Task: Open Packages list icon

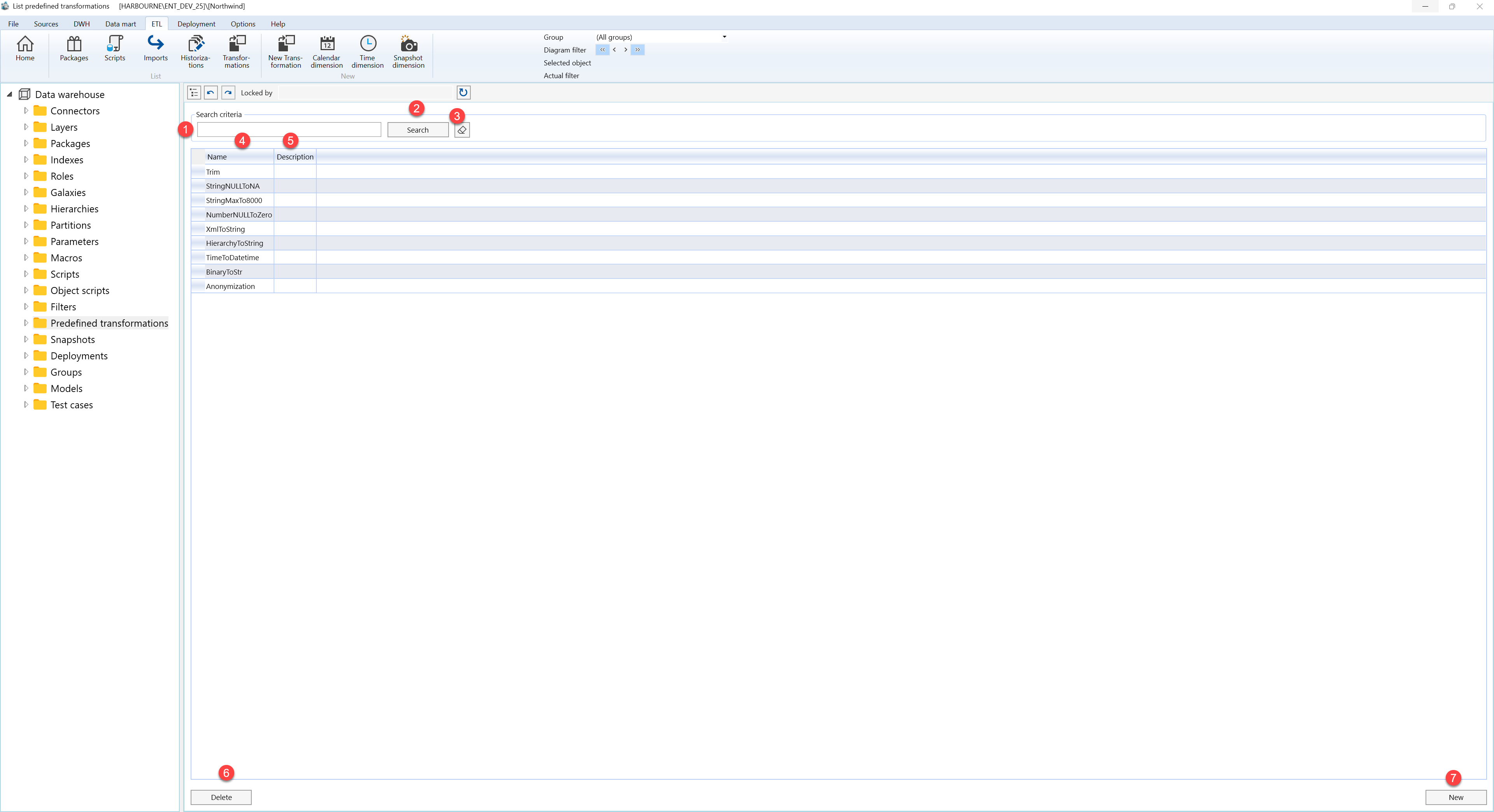Action: [74, 49]
